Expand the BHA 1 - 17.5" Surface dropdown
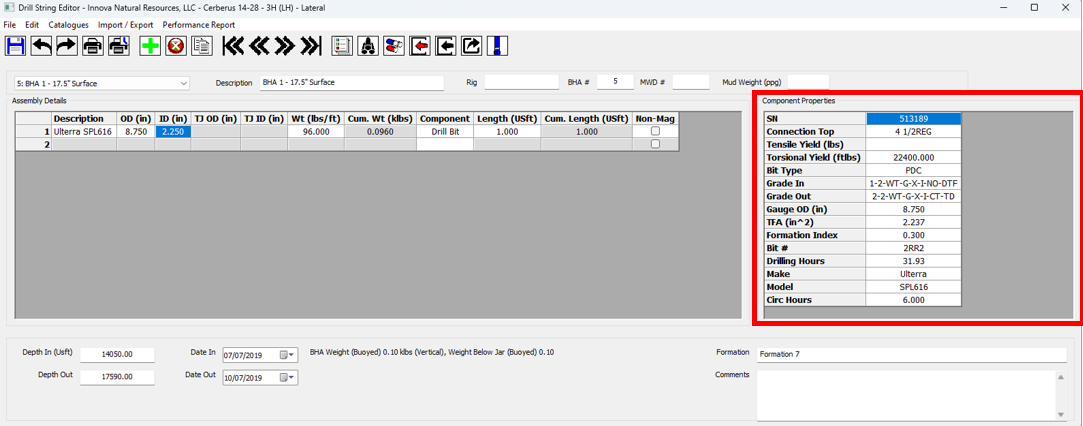The height and width of the screenshot is (426, 1083). click(x=183, y=83)
